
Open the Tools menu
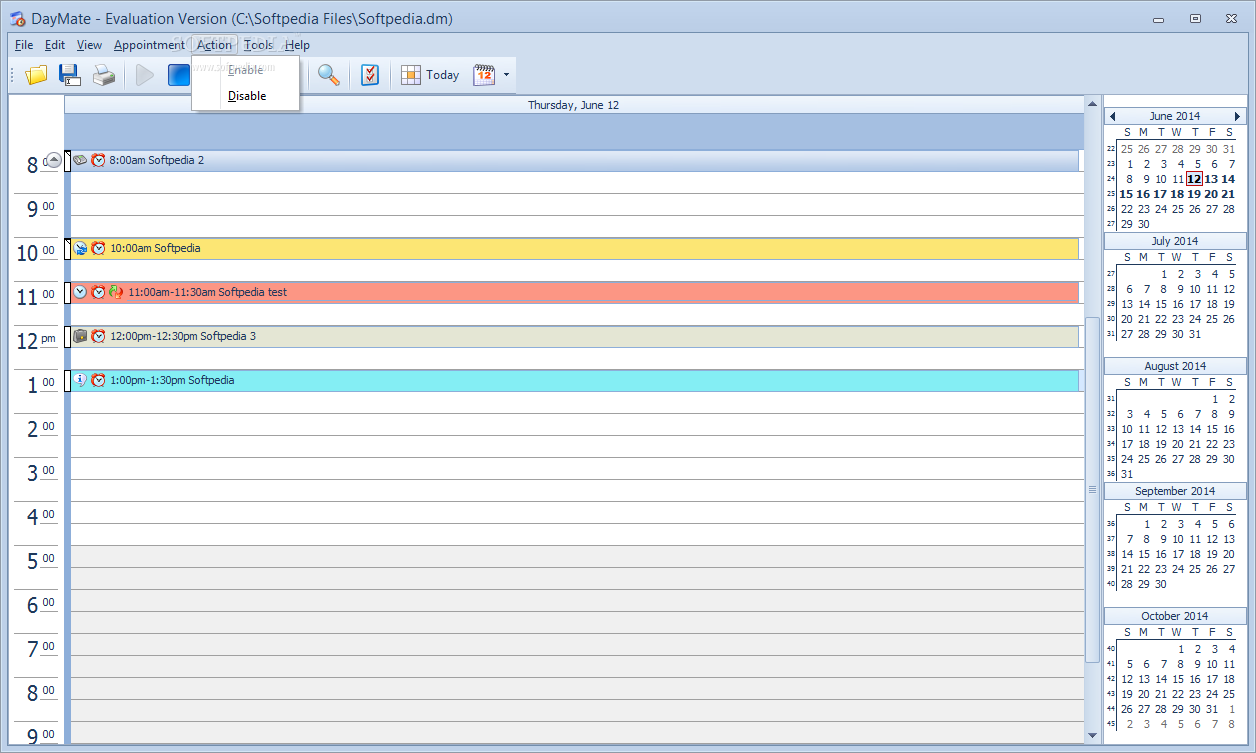click(258, 45)
